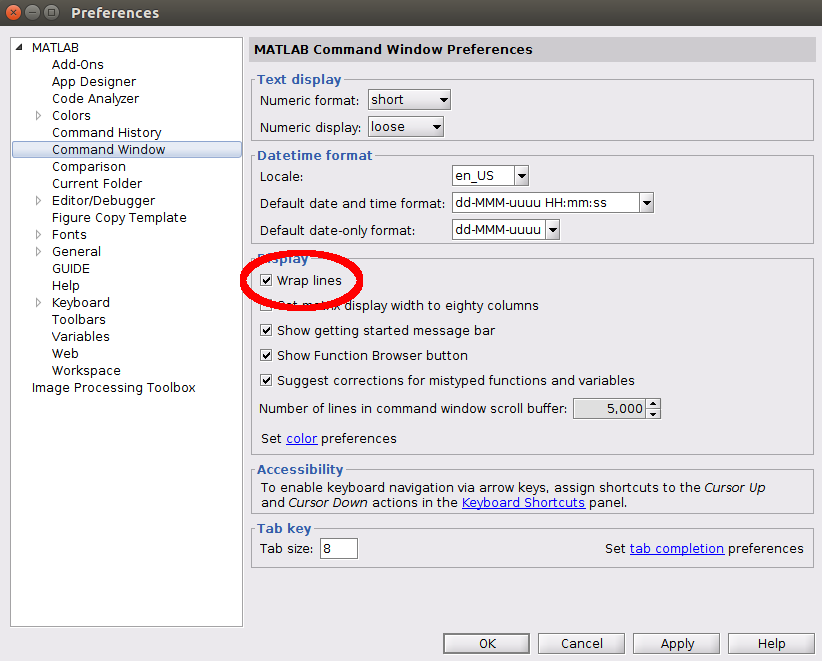Select Web preferences item
Image resolution: width=822 pixels, height=661 pixels.
pyautogui.click(x=65, y=353)
